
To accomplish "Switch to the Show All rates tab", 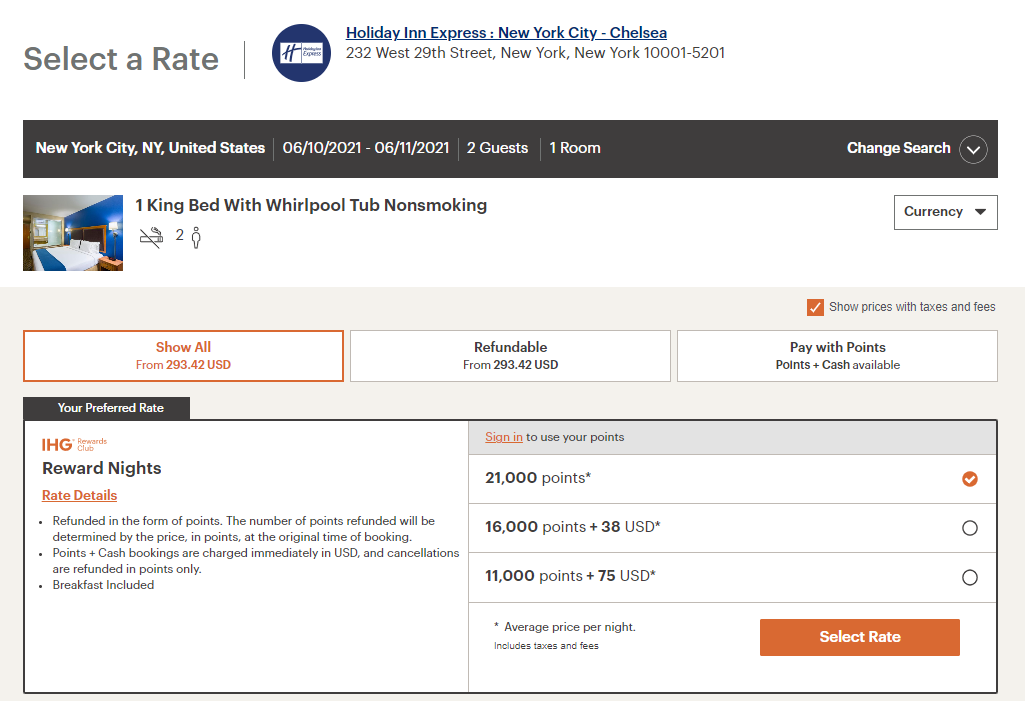I will (183, 356).
